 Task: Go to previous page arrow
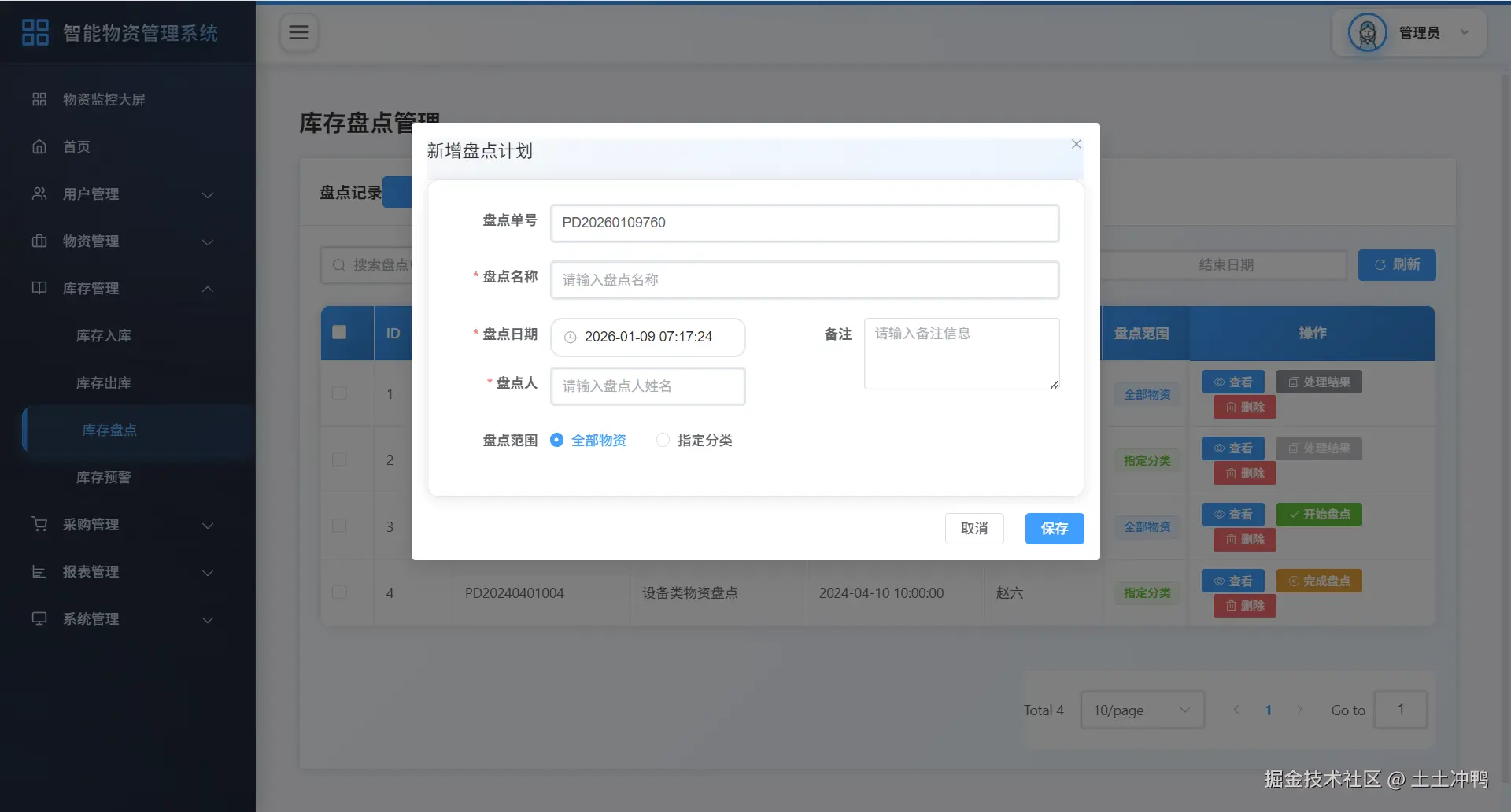[x=1236, y=710]
